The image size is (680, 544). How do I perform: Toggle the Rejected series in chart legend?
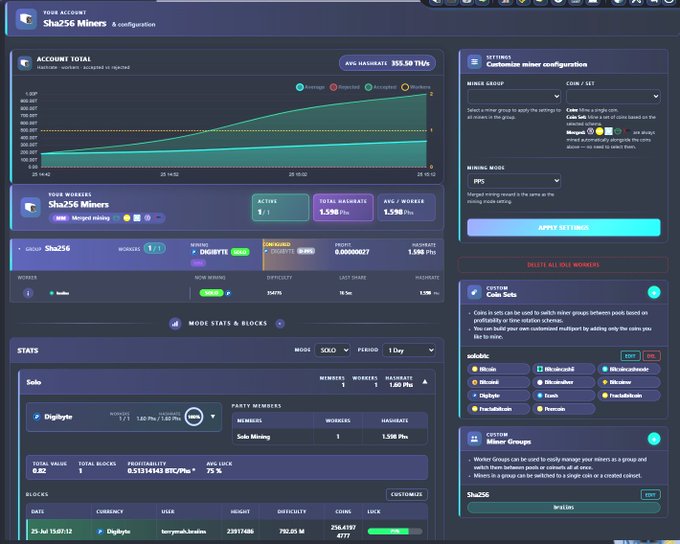[x=345, y=87]
